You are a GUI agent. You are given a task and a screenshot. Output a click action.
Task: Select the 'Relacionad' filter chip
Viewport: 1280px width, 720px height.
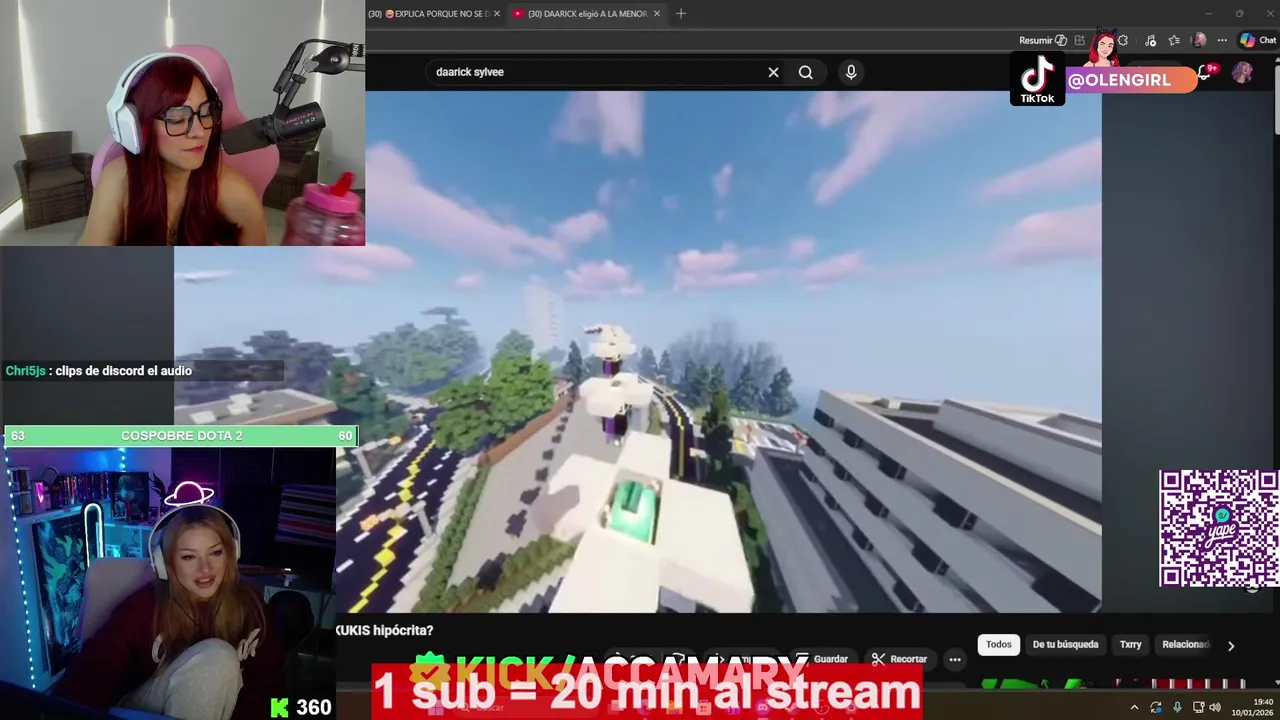(1186, 645)
